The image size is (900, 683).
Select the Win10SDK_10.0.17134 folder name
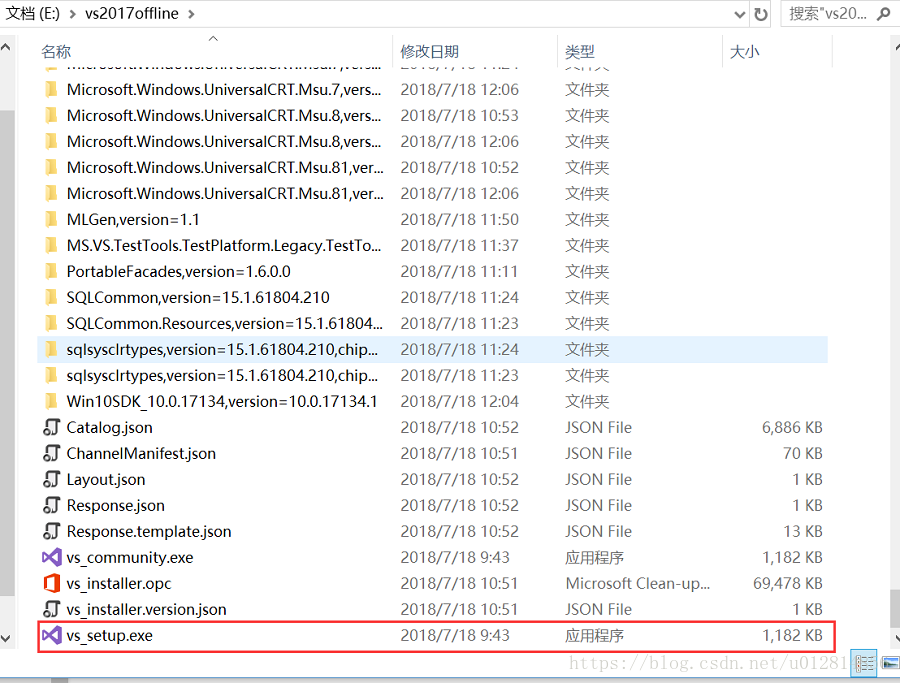click(222, 401)
